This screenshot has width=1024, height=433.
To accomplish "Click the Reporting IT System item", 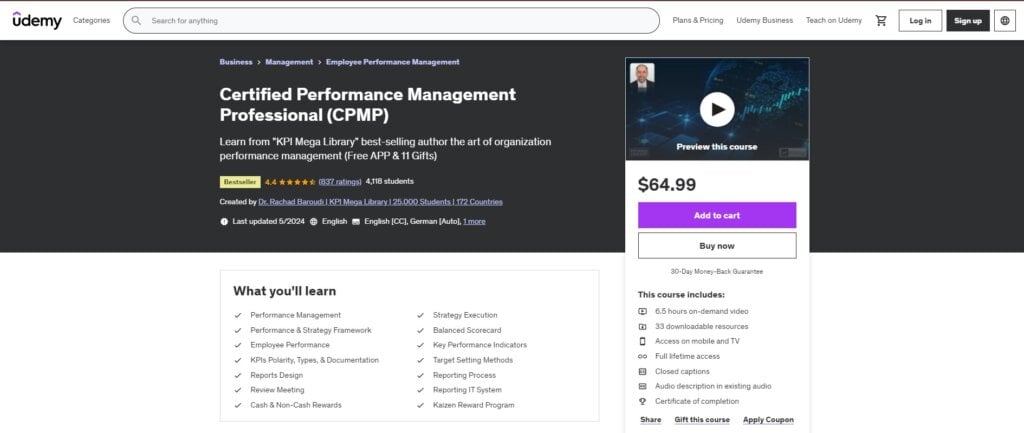I will [x=467, y=390].
